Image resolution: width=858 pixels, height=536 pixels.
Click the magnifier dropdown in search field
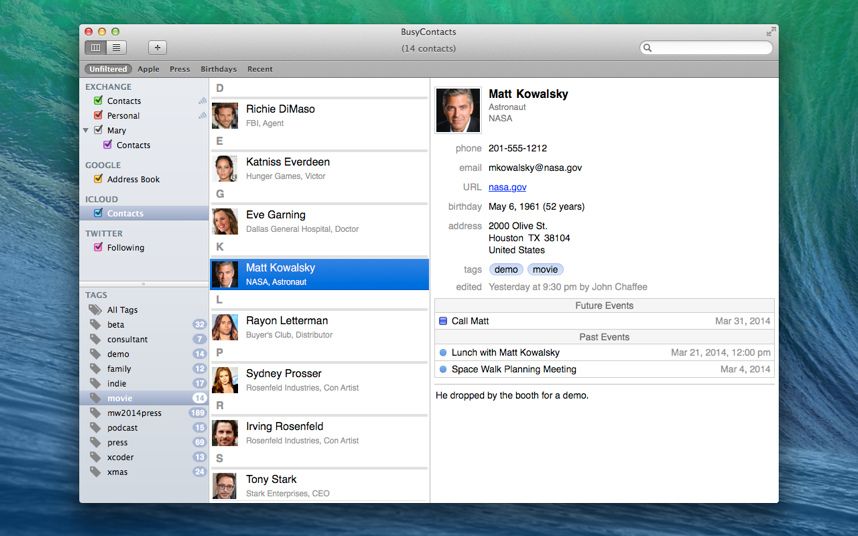coord(649,48)
